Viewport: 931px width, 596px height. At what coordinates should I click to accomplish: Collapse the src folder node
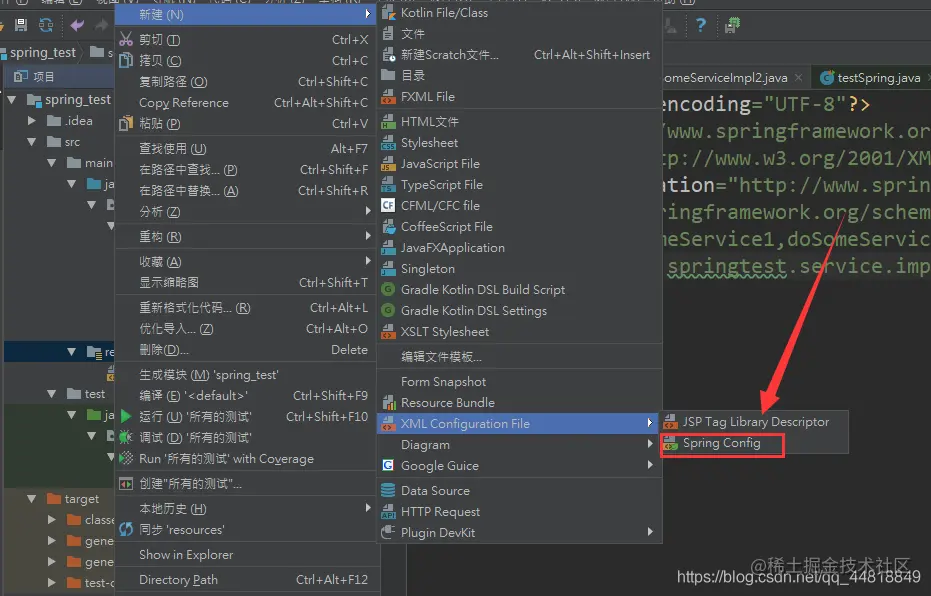[x=32, y=142]
